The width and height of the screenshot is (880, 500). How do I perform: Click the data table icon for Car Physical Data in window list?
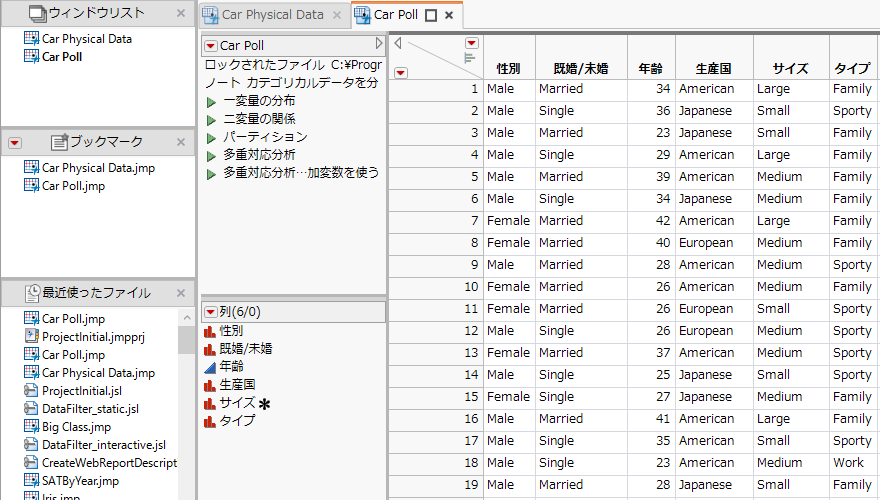click(x=32, y=39)
